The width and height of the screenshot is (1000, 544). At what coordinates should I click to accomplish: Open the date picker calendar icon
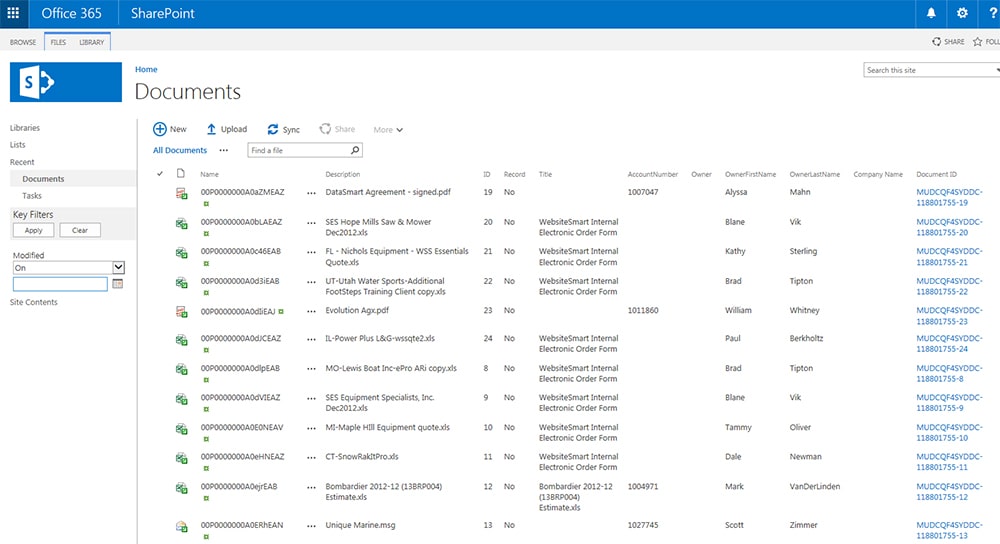[118, 284]
